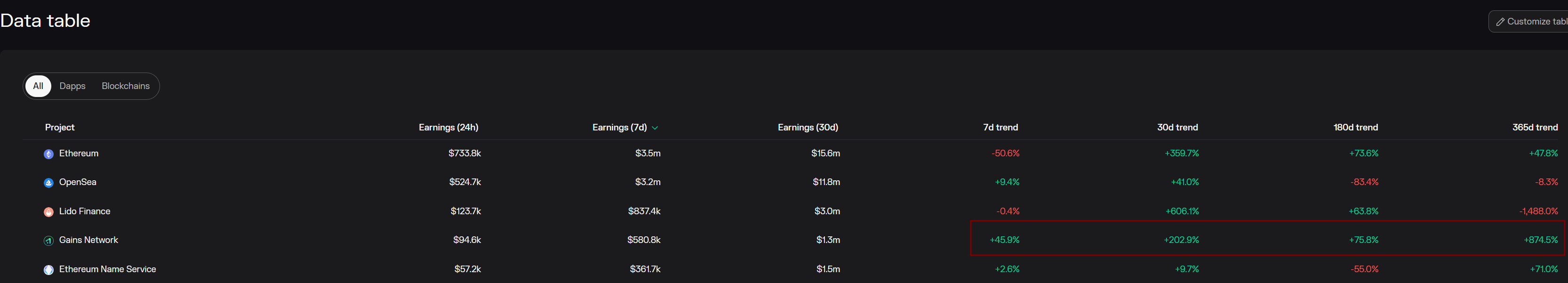Open the Gains Network project link
This screenshot has height=283, width=1568.
pyautogui.click(x=88, y=240)
